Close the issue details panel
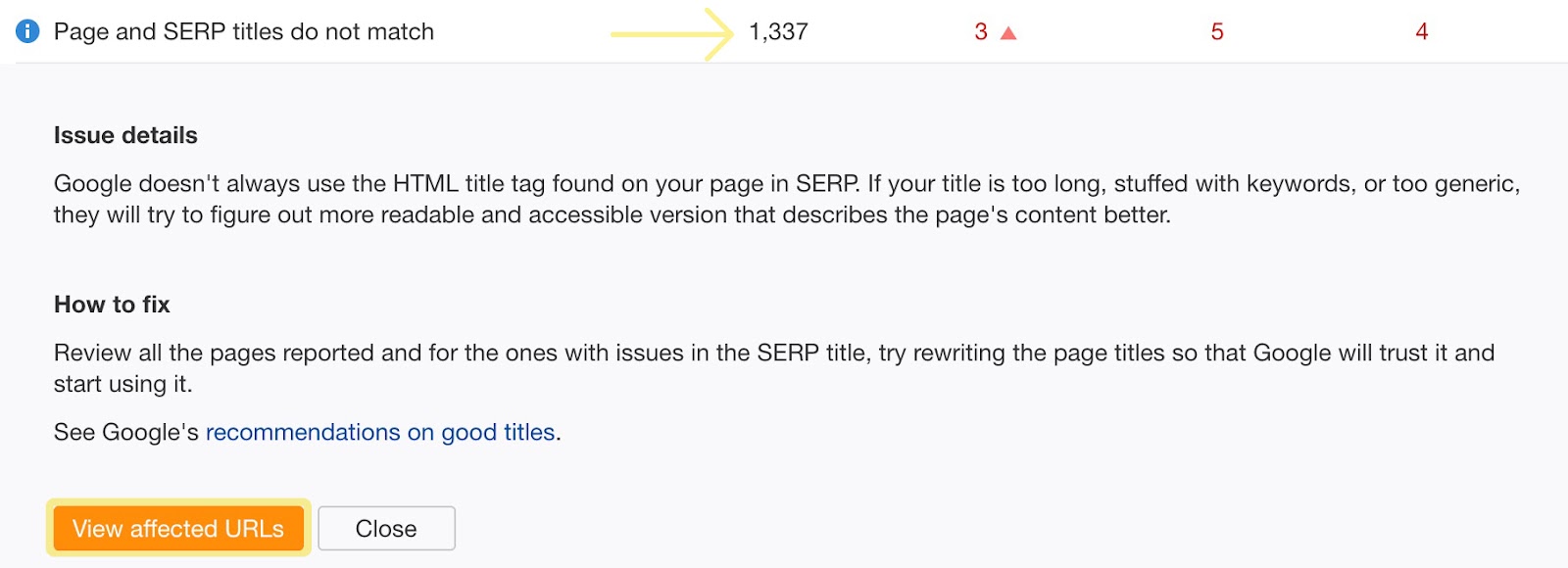1568x568 pixels. (x=386, y=529)
